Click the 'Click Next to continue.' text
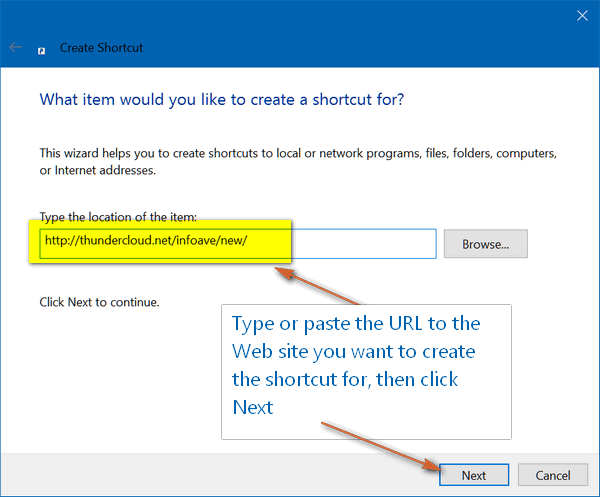The width and height of the screenshot is (600, 497). point(99,302)
